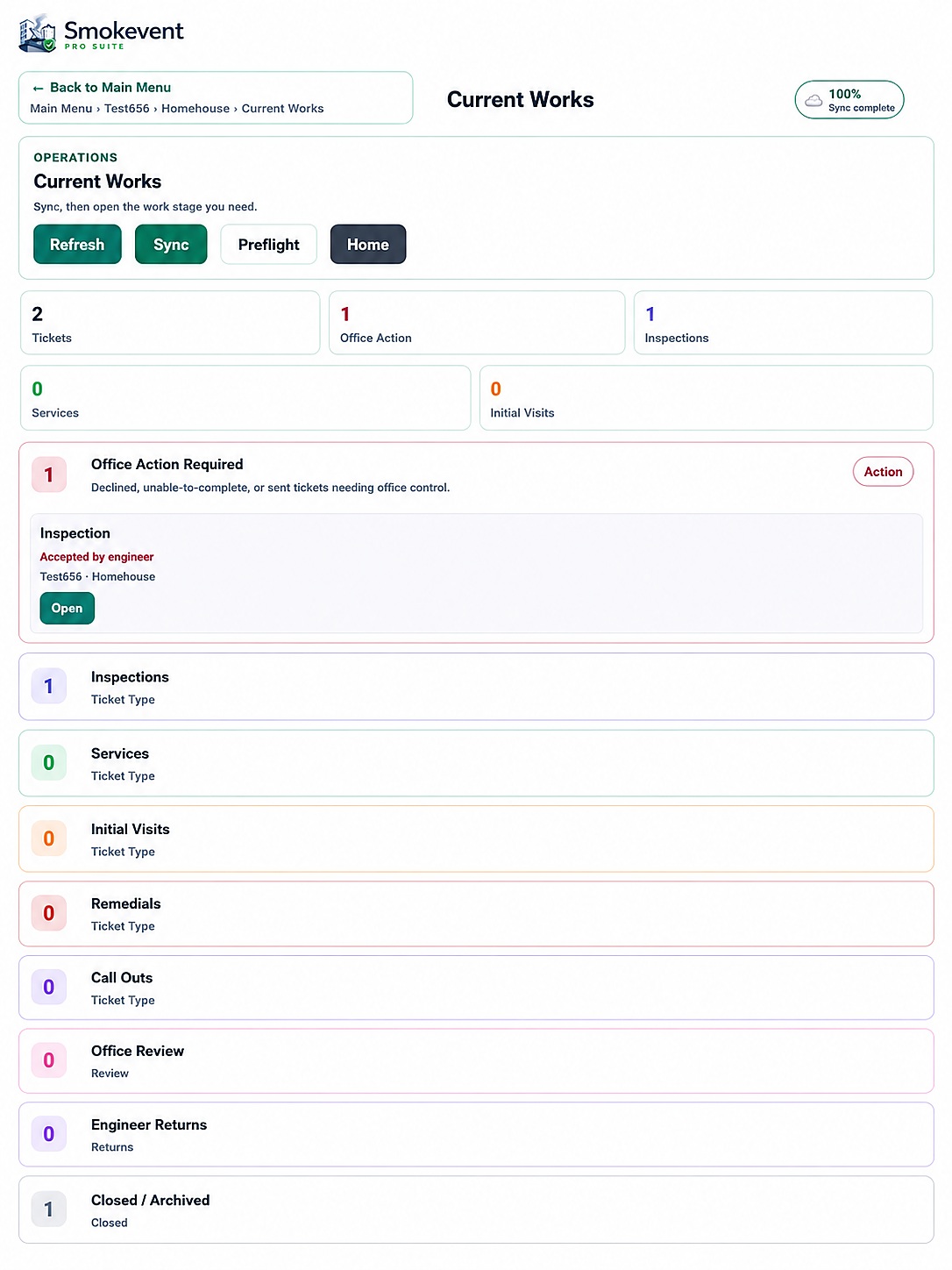Click the Office Action Required count badge
This screenshot has width=952, height=1270.
[x=49, y=474]
